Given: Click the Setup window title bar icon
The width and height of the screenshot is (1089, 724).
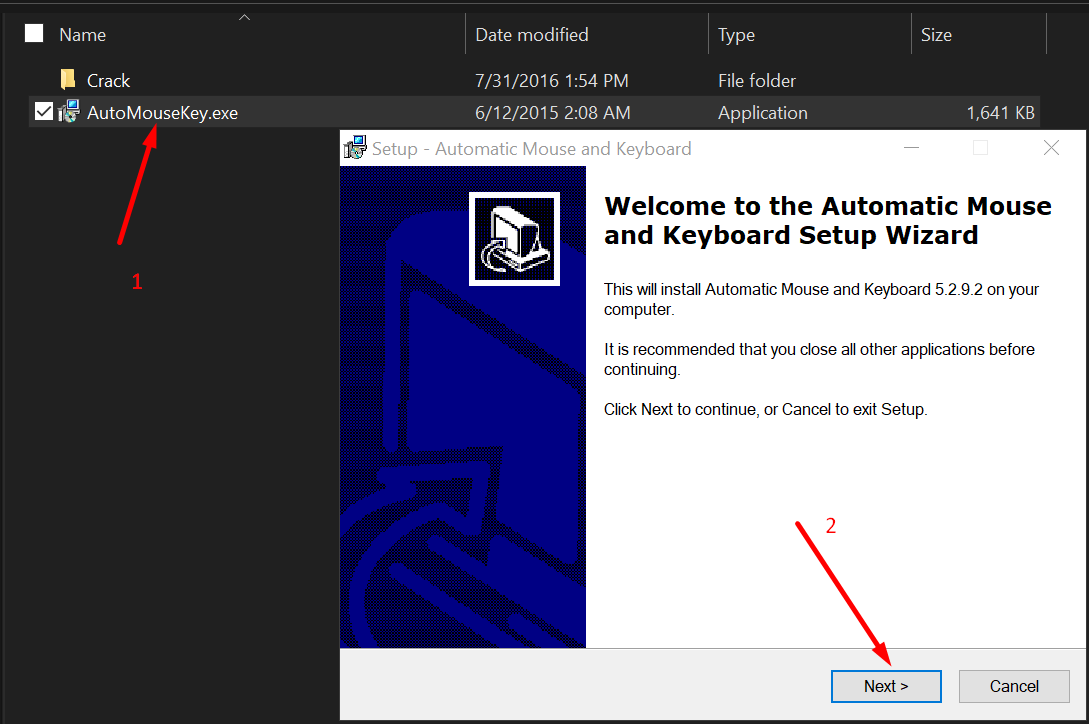Looking at the screenshot, I should click(354, 148).
